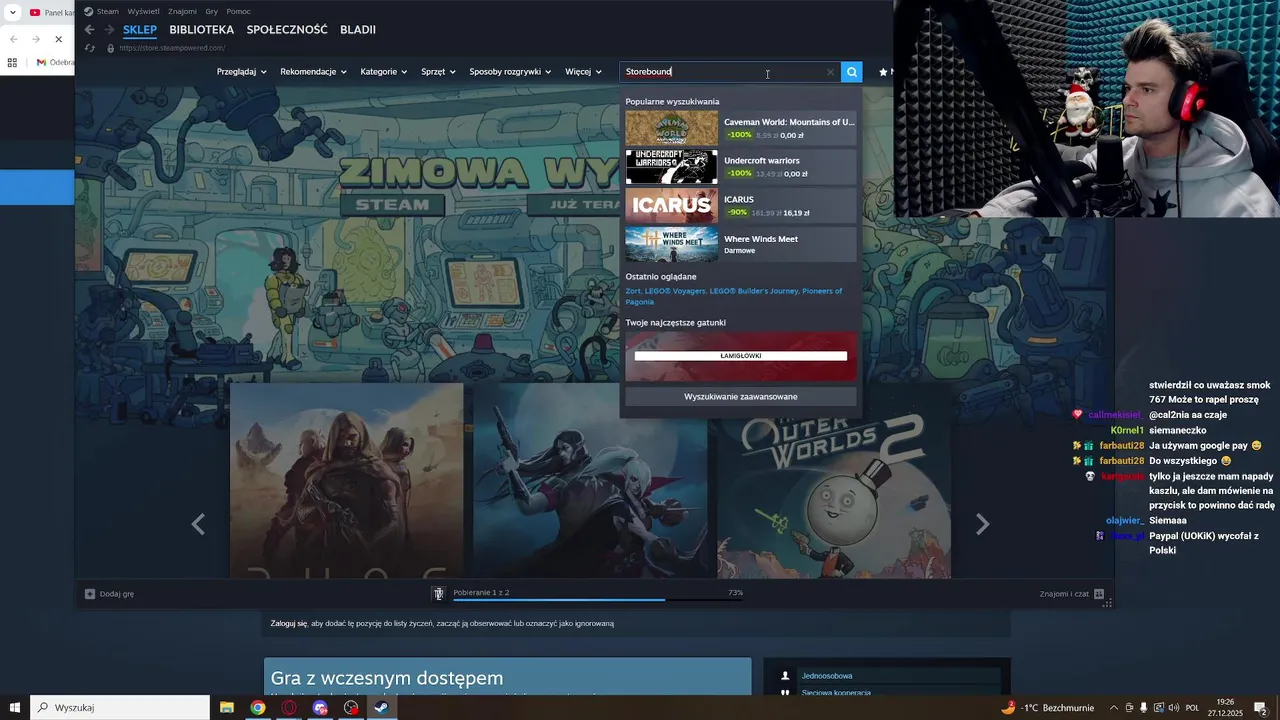Go to previous carousel slide
The height and width of the screenshot is (720, 1280).
[x=198, y=524]
